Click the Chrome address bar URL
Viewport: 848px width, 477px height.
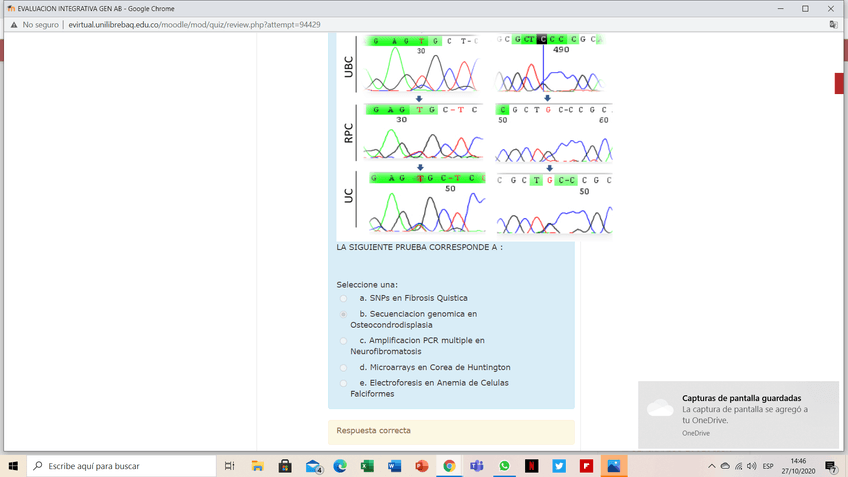click(194, 25)
